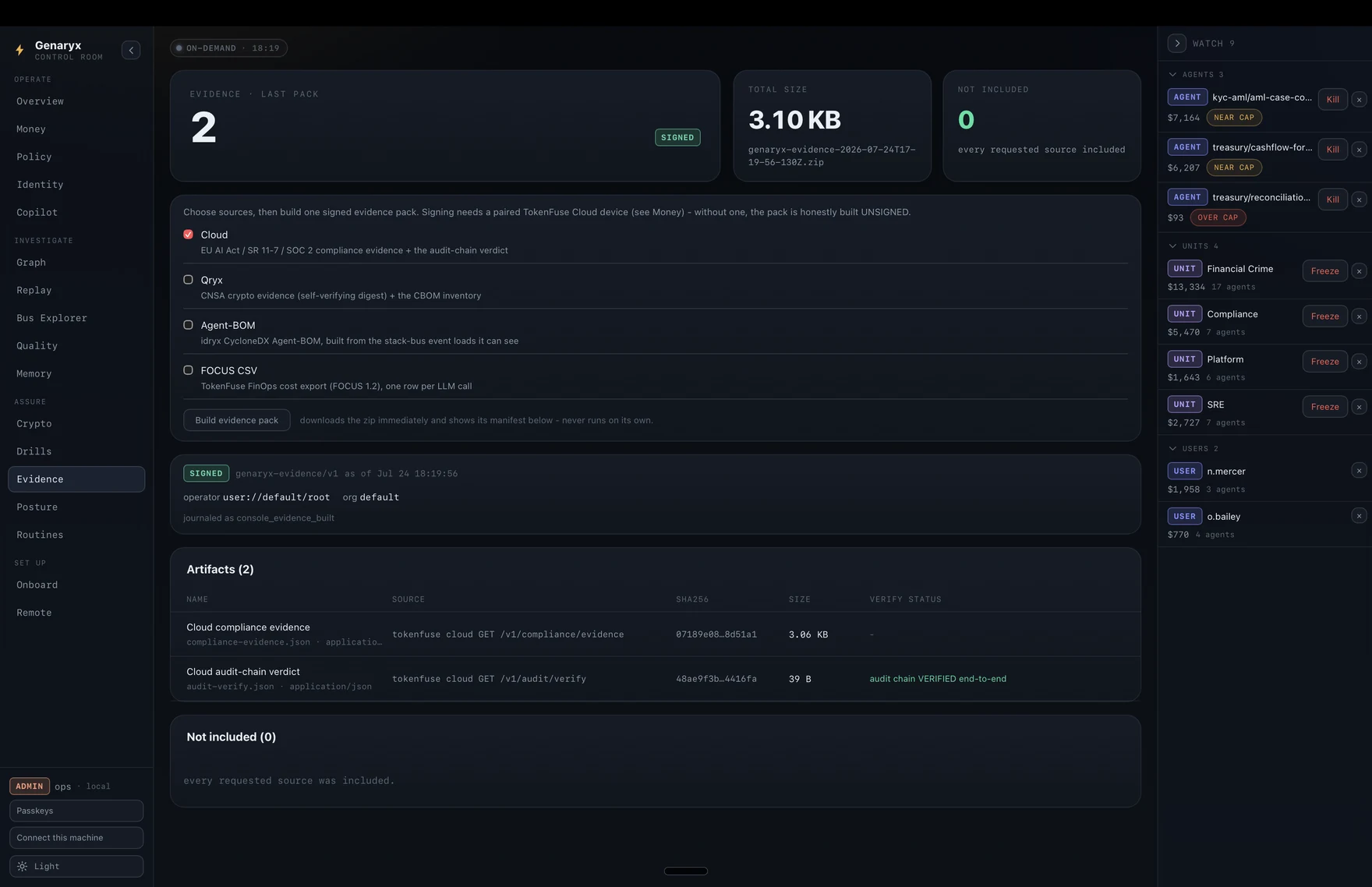
Task: Remove Platform unit from watch
Action: (x=1359, y=362)
